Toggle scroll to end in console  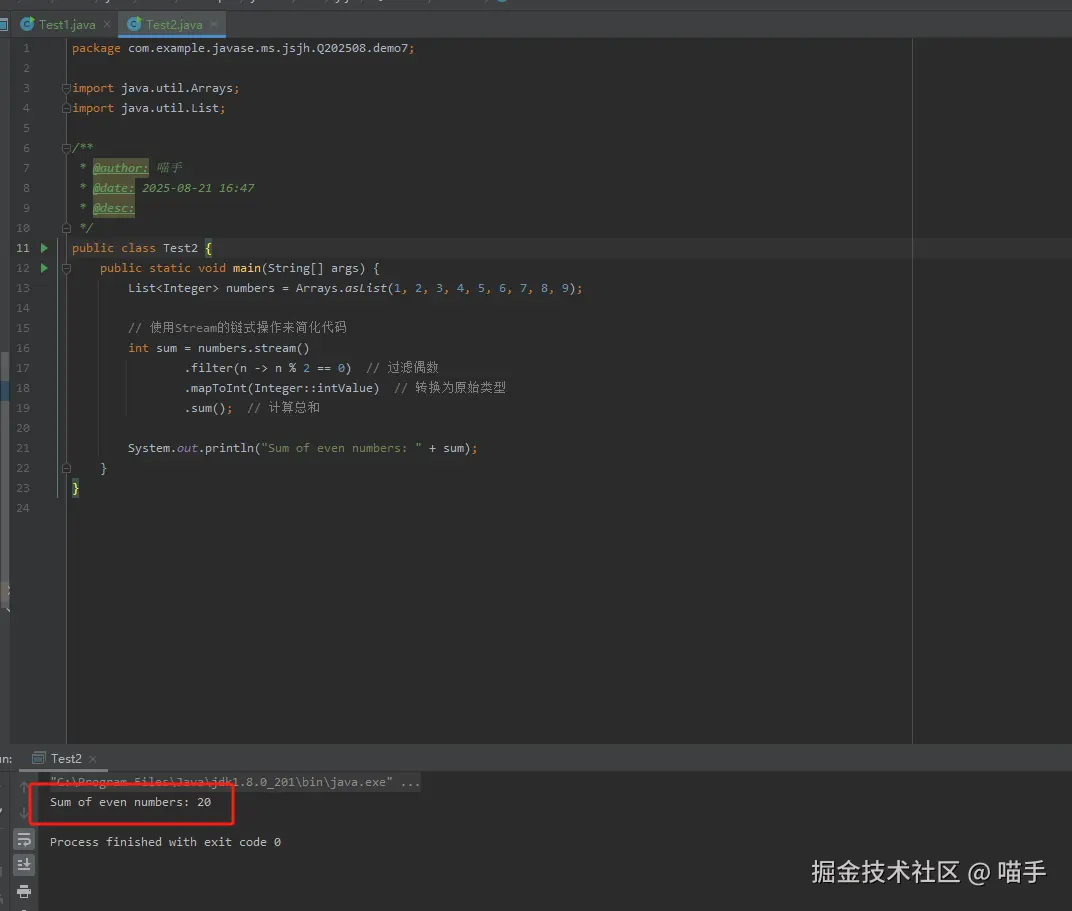click(24, 865)
